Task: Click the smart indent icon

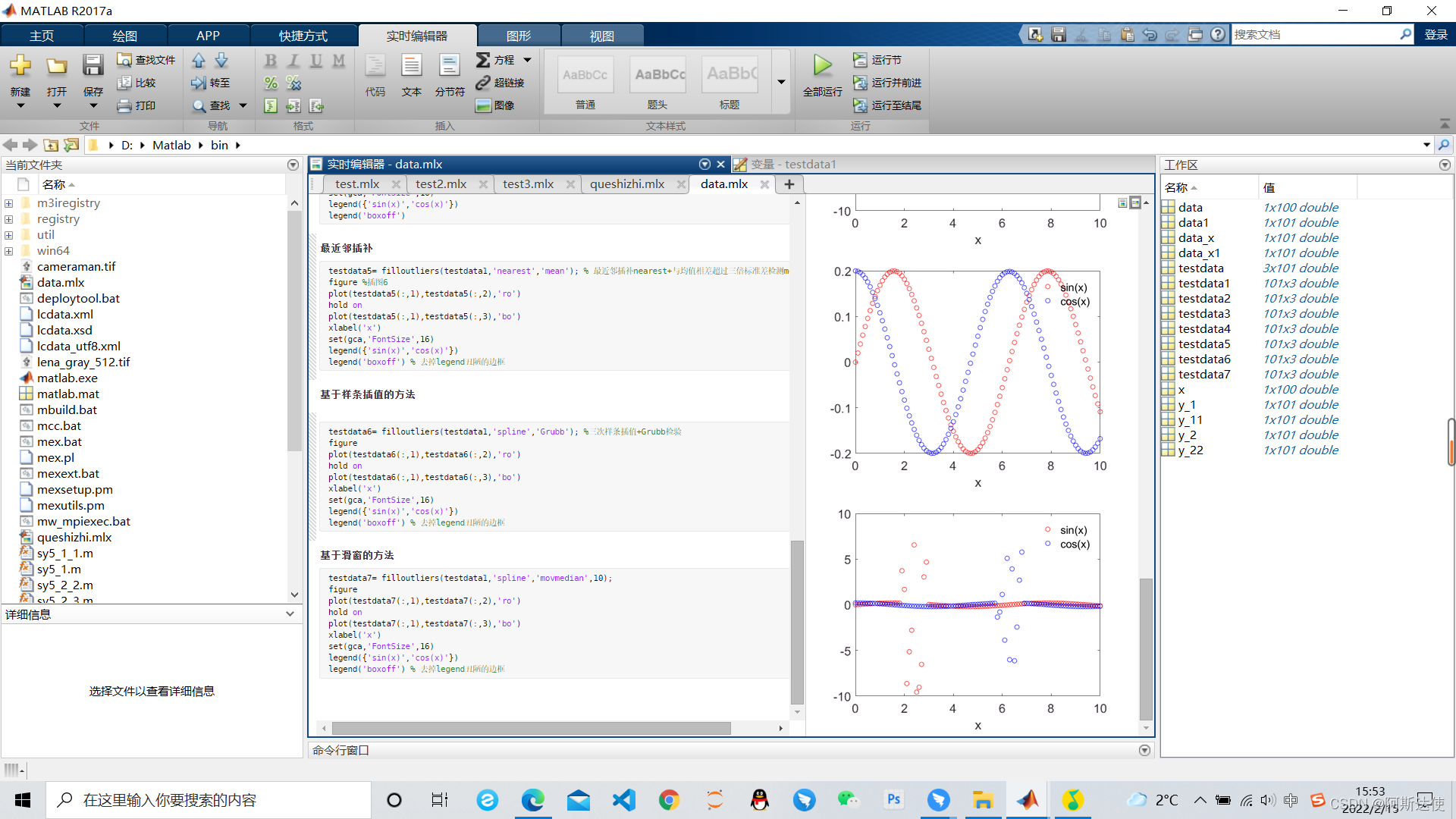Action: tap(271, 105)
